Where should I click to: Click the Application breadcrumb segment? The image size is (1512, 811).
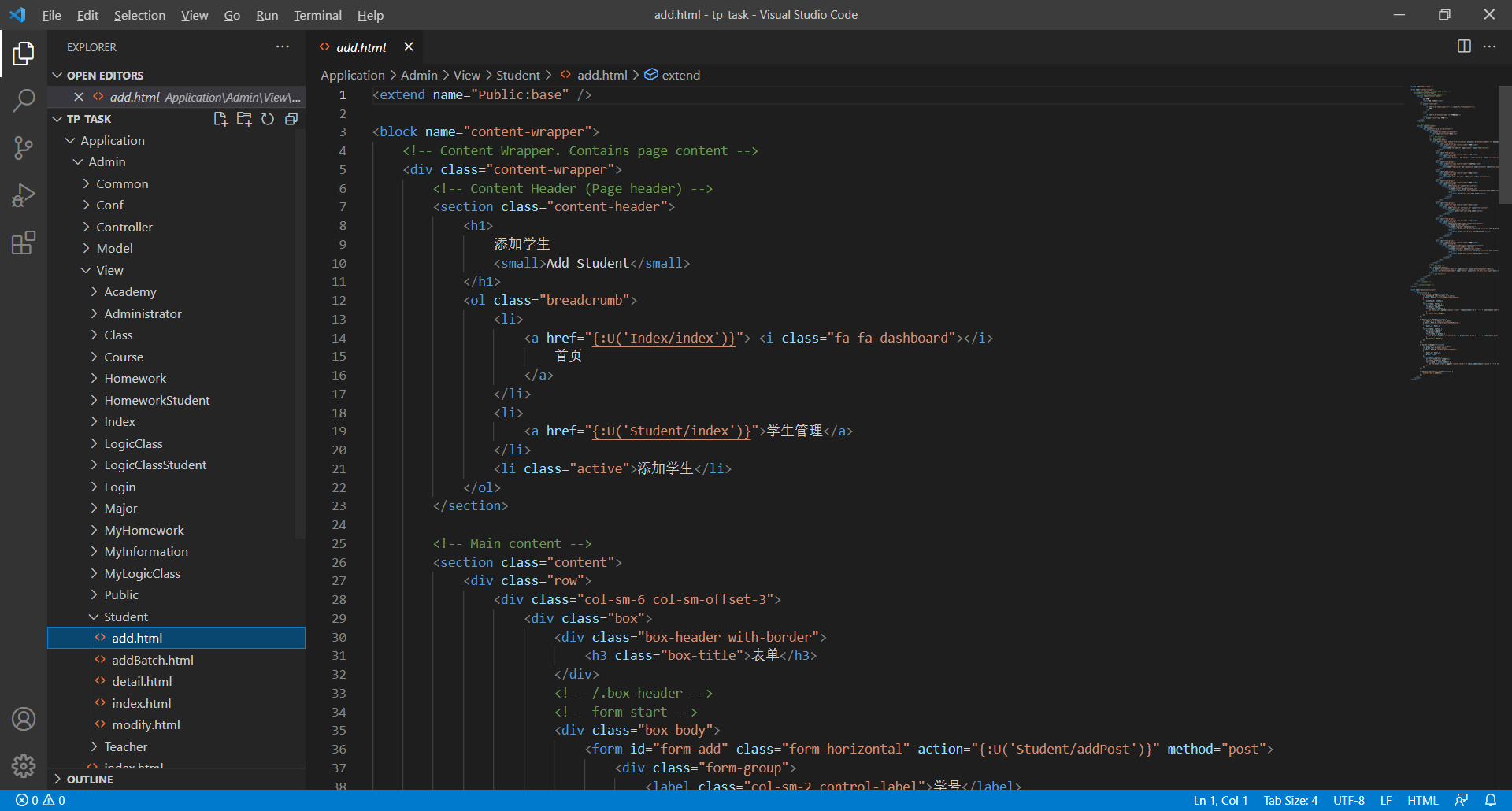pos(352,75)
